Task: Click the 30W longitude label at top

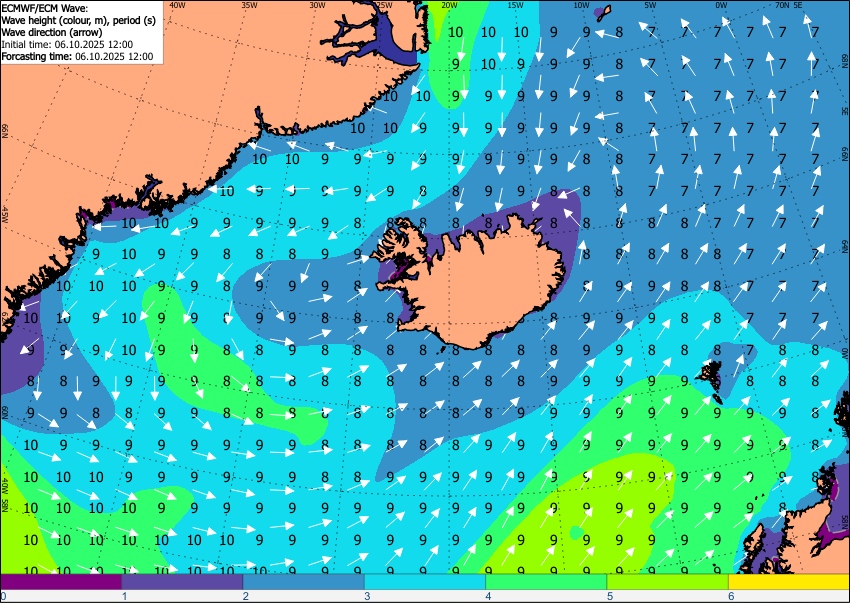Action: [317, 5]
